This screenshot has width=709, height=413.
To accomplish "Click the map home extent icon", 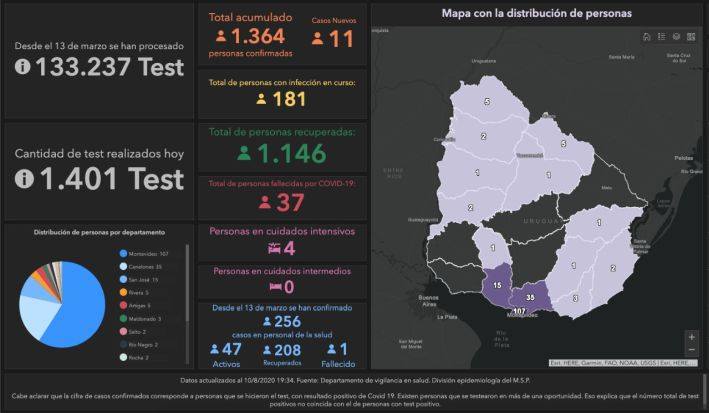I will (x=647, y=37).
